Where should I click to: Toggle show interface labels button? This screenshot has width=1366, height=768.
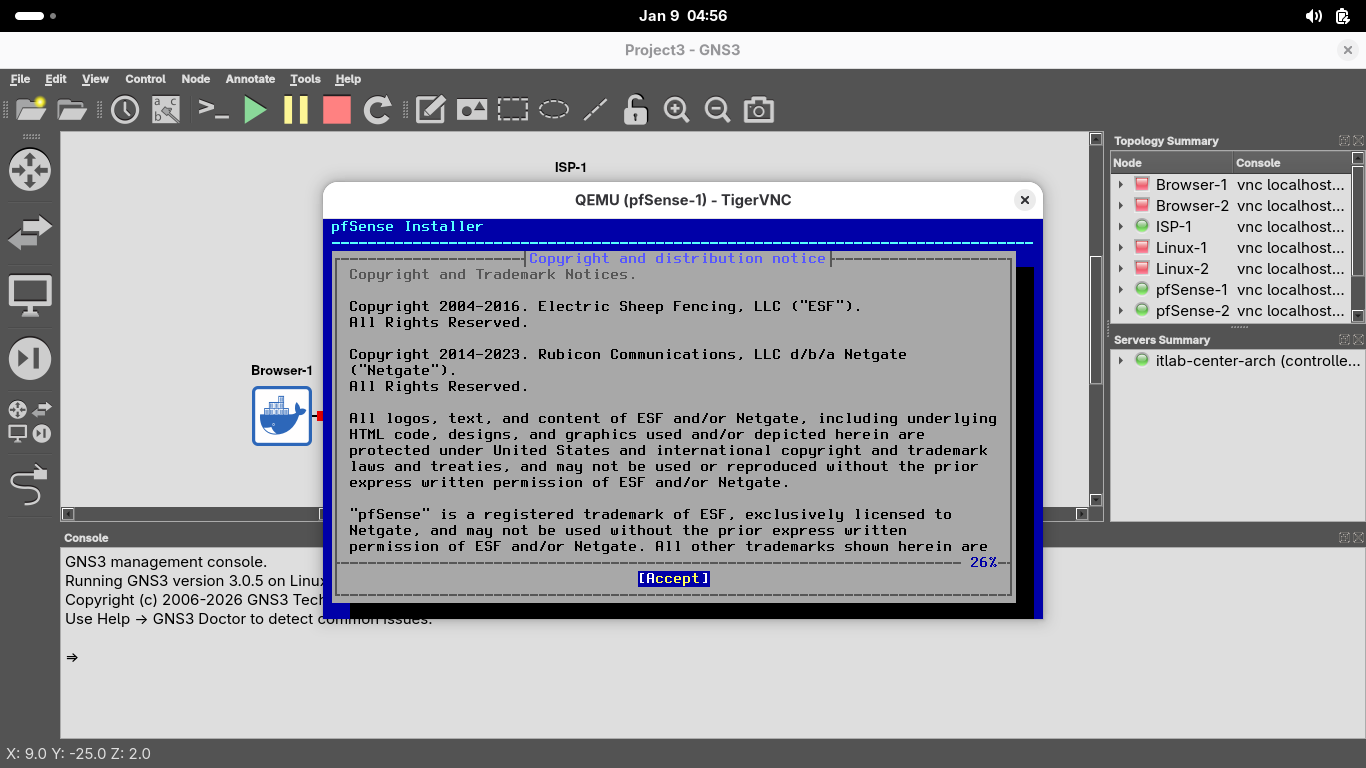[x=166, y=110]
